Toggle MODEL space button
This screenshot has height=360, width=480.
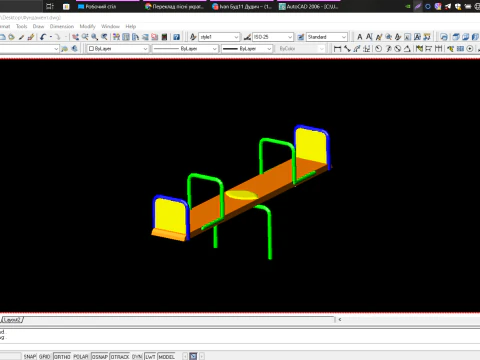click(x=166, y=357)
